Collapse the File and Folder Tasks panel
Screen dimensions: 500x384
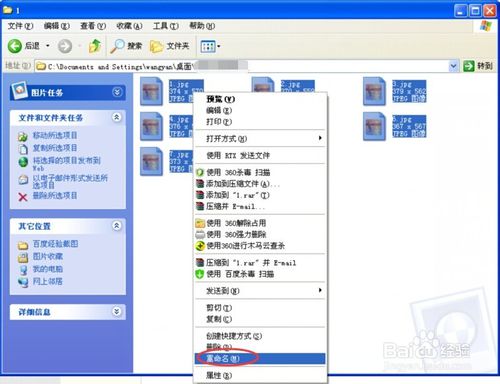point(117,117)
